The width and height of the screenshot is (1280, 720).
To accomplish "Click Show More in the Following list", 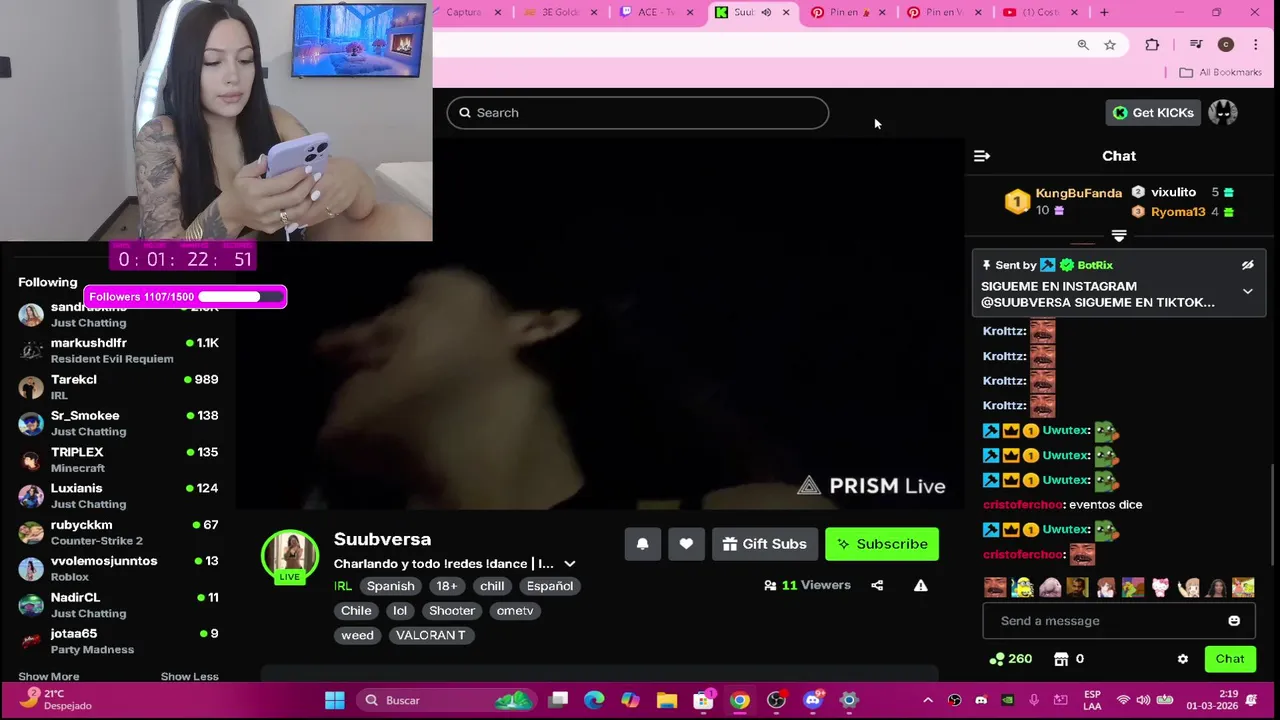I will coord(48,676).
